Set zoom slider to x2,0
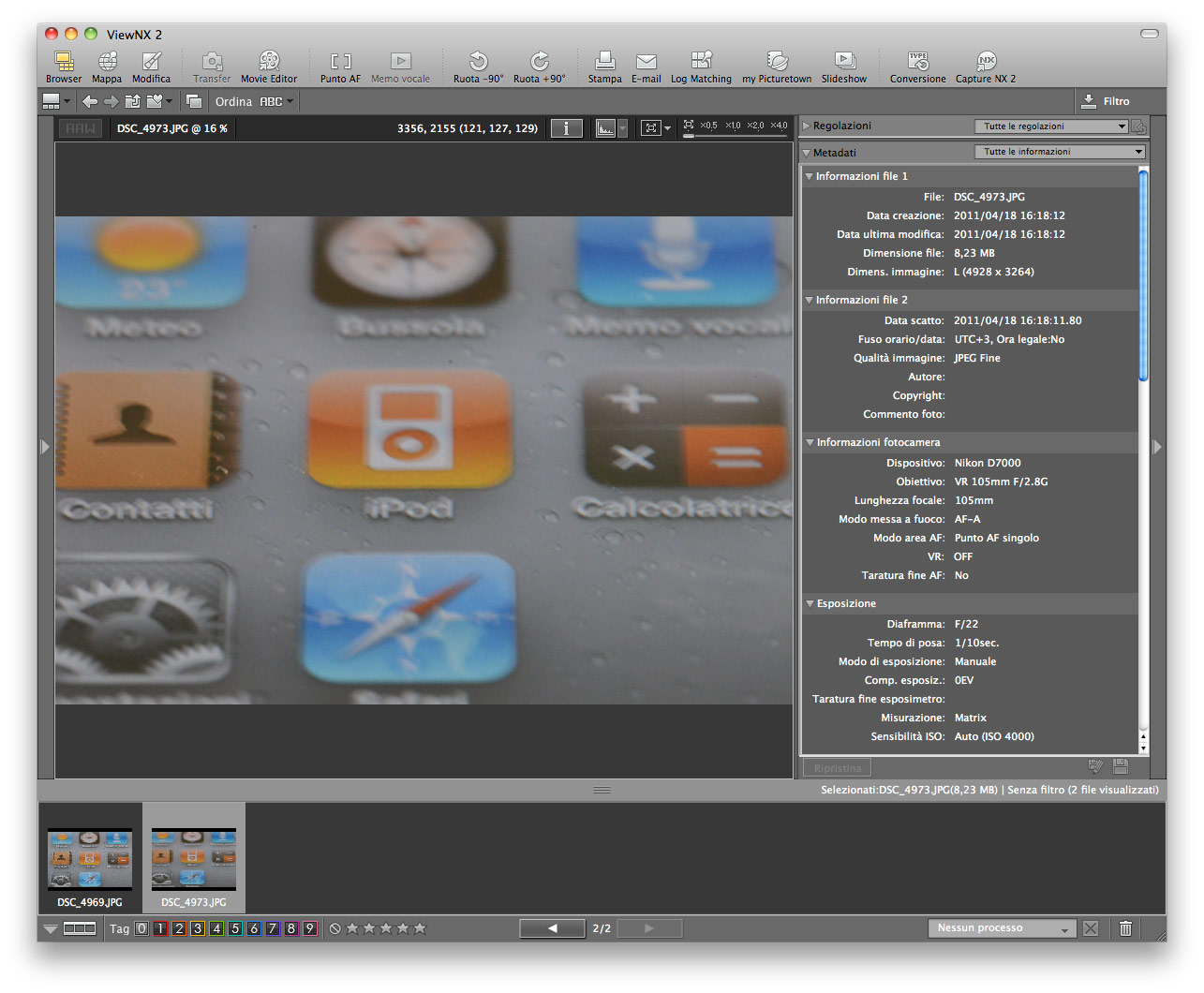 (x=755, y=126)
